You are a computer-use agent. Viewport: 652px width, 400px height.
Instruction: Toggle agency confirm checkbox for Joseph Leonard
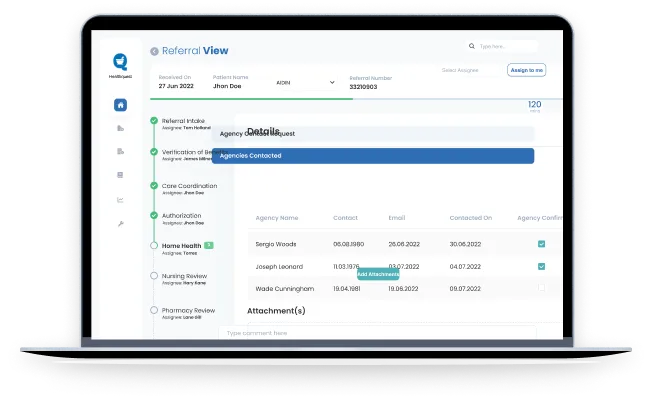point(541,266)
